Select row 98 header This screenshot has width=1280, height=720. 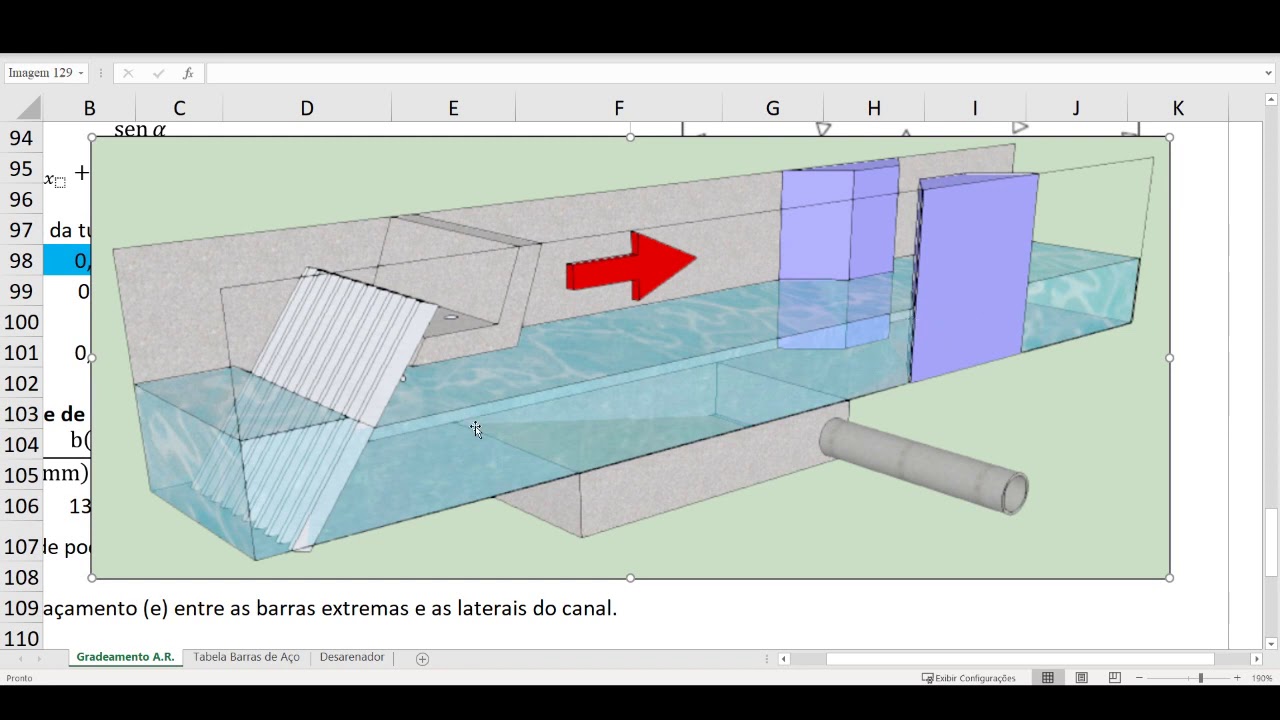pyautogui.click(x=21, y=260)
